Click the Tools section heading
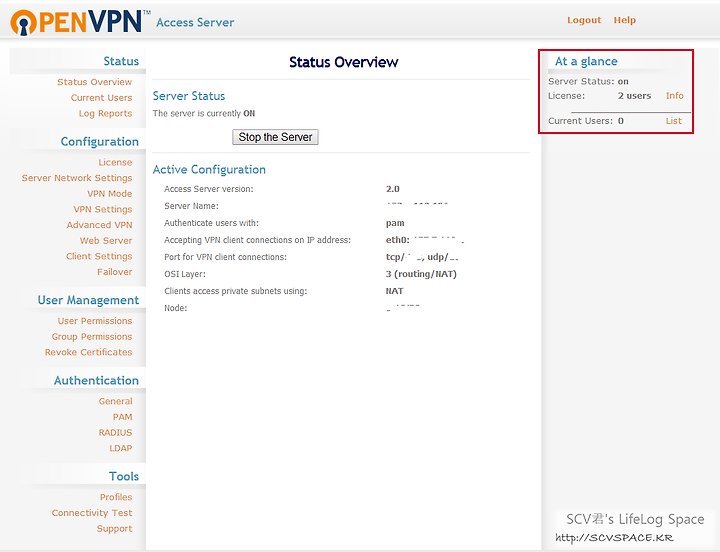720x552 pixels. pyautogui.click(x=124, y=476)
